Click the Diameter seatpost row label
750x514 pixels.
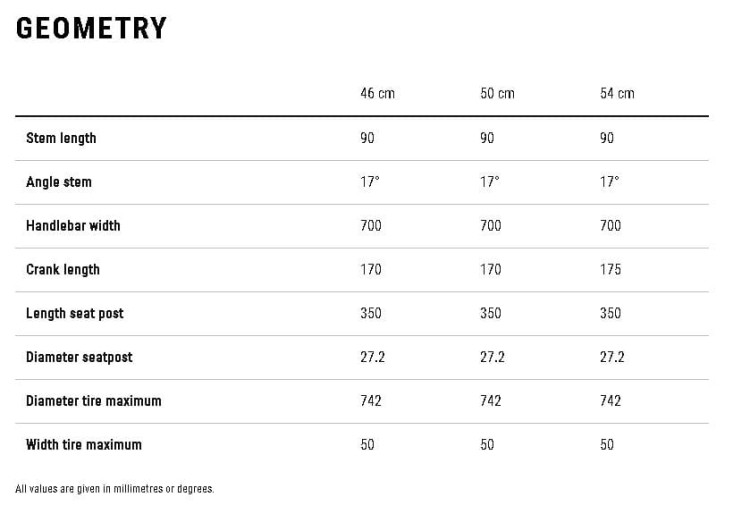point(79,357)
